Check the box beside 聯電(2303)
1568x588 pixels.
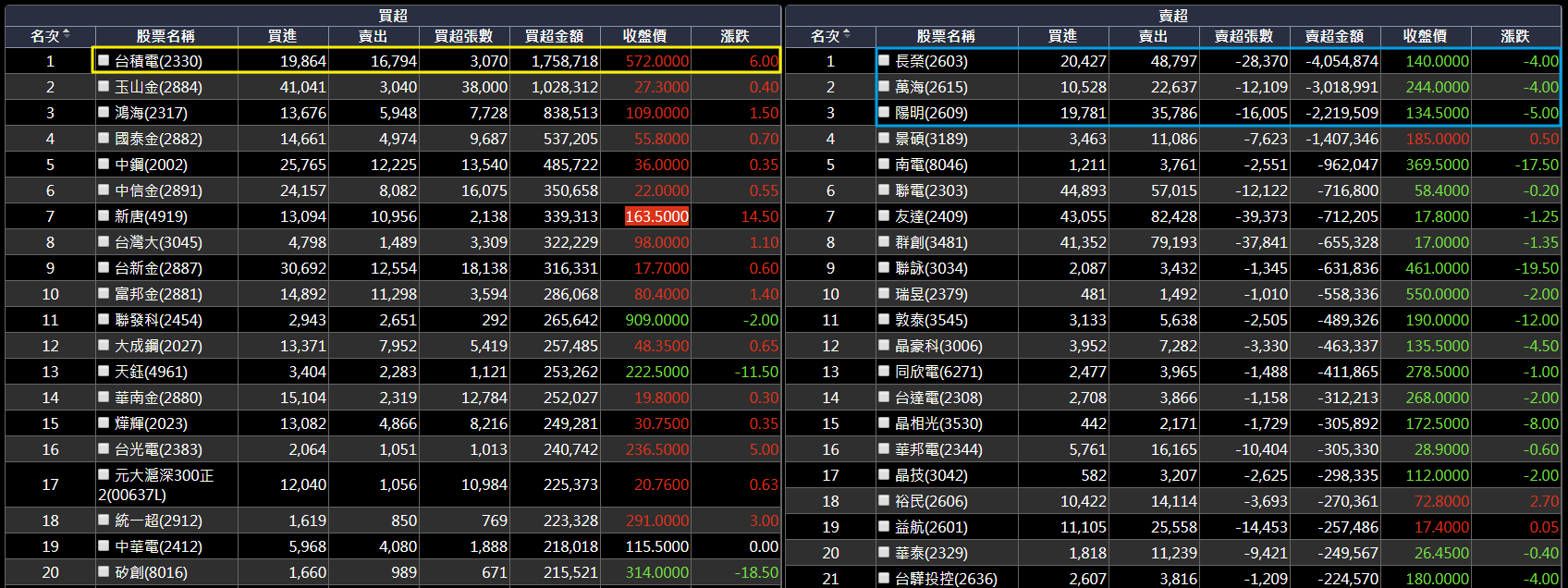tap(884, 190)
